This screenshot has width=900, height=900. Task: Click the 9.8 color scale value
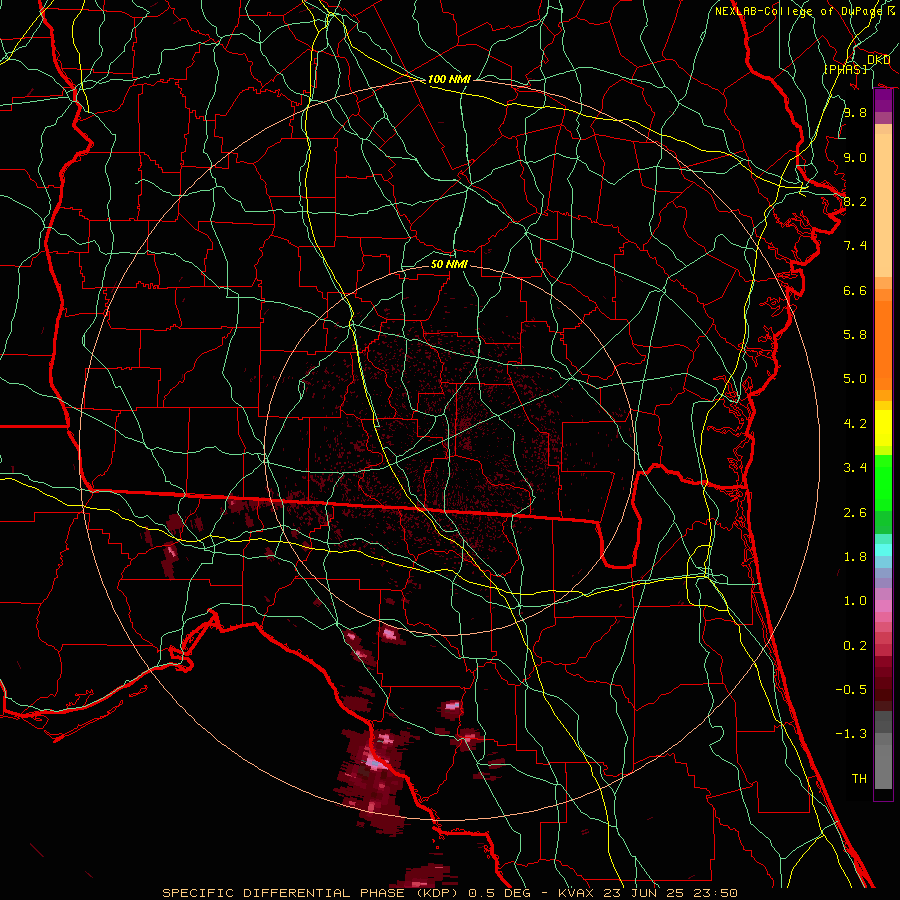click(855, 112)
